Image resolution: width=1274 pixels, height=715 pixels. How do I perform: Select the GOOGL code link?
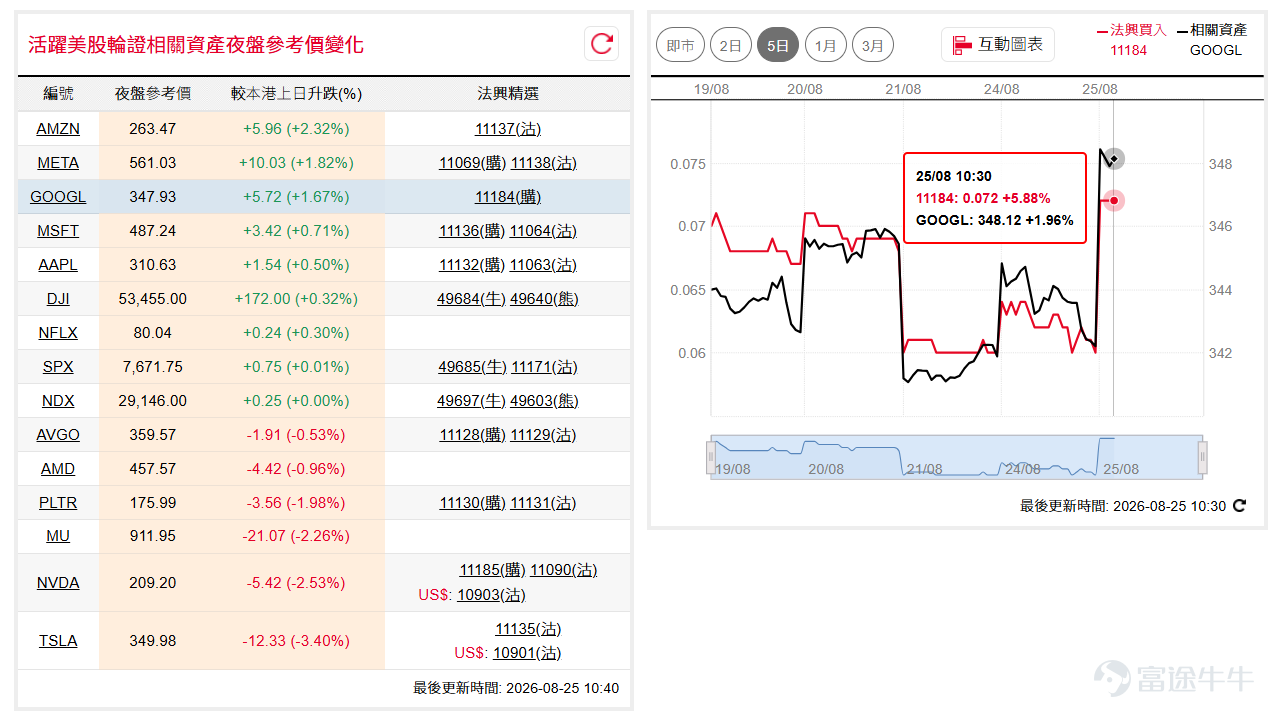[x=58, y=197]
